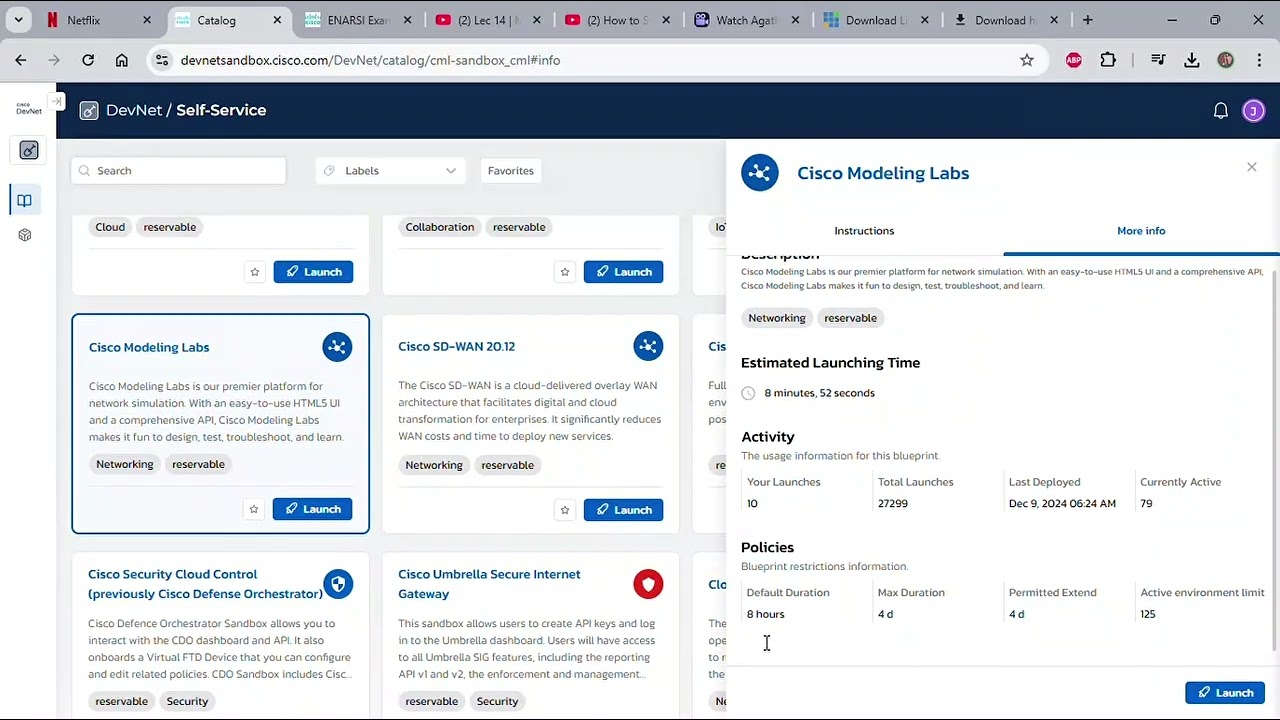Image resolution: width=1280 pixels, height=720 pixels.
Task: Open the browser media control icon
Action: point(1158,60)
